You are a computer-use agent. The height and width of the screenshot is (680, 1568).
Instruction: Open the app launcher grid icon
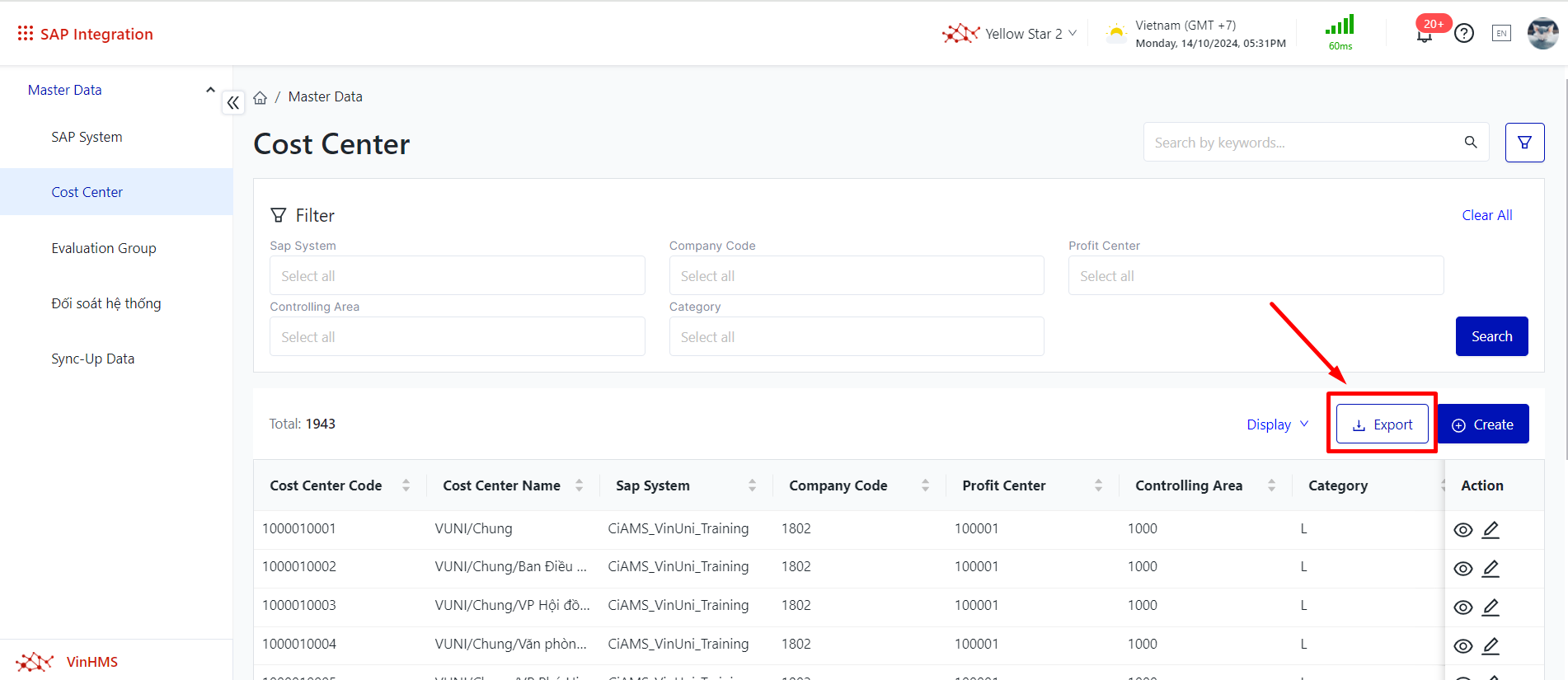tap(25, 33)
